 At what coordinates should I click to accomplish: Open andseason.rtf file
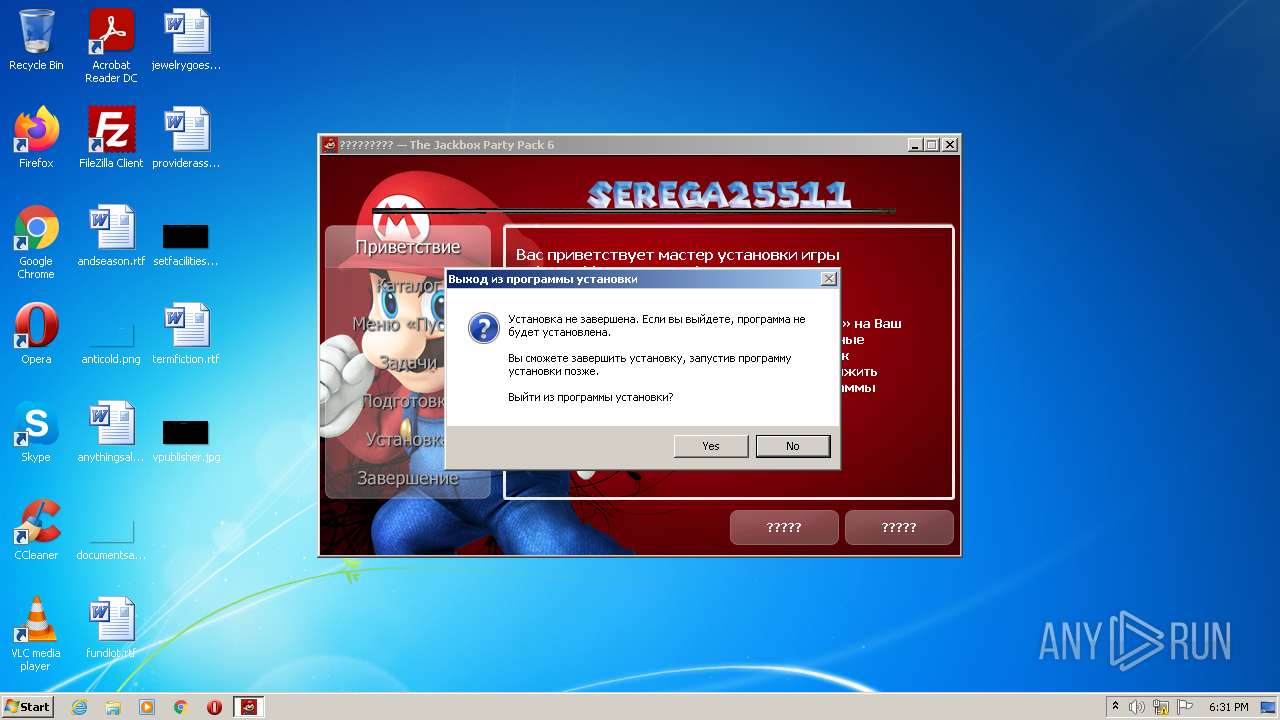tap(111, 236)
